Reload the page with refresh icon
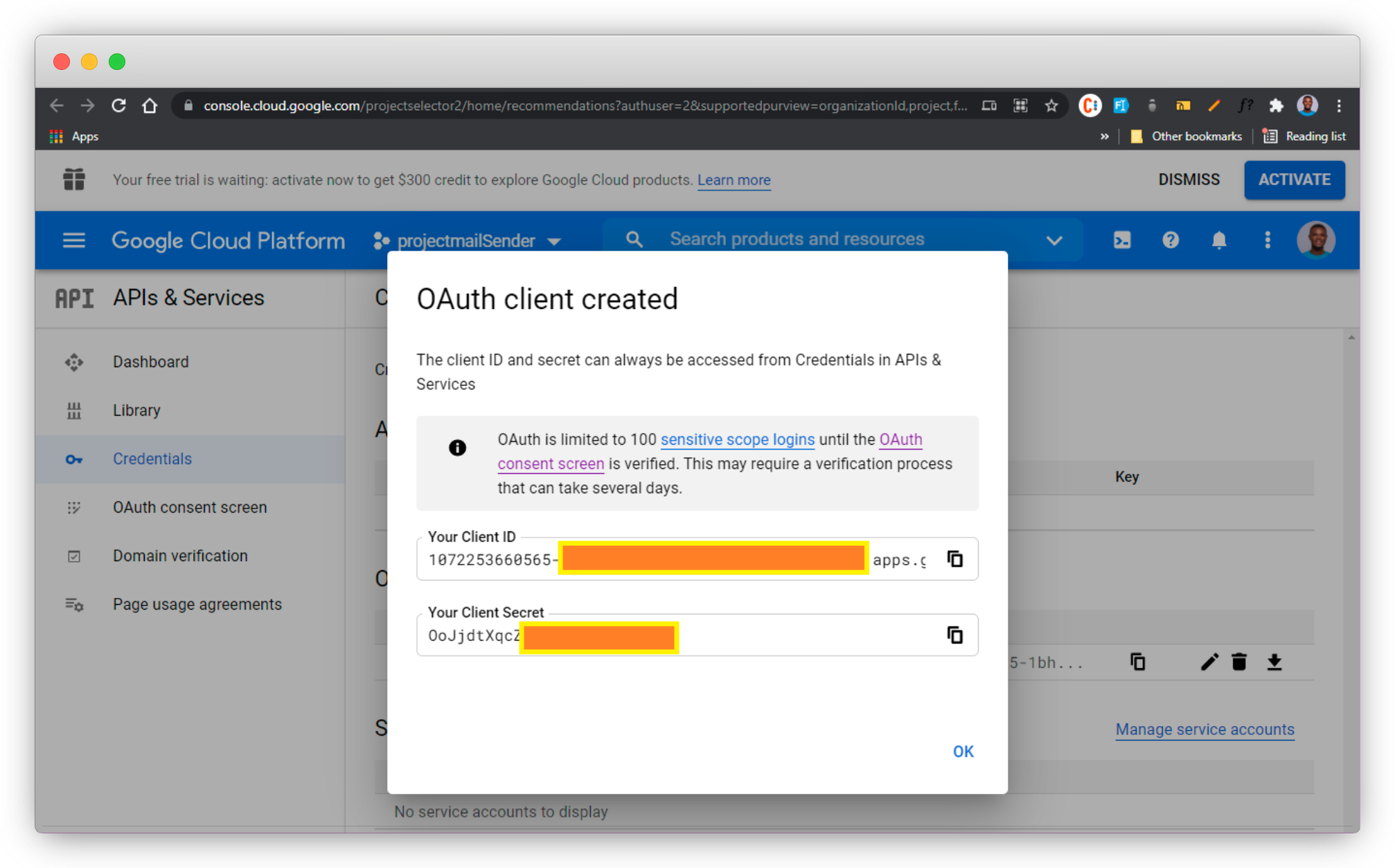 tap(118, 105)
